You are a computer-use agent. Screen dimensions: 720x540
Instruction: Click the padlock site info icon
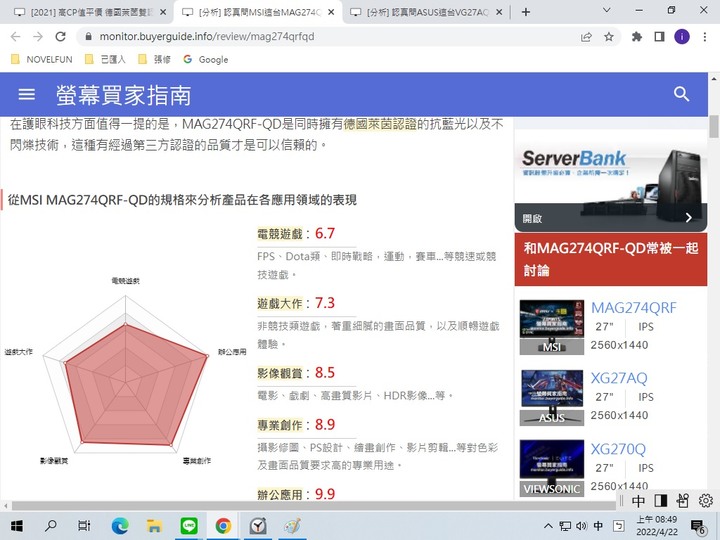coord(89,36)
